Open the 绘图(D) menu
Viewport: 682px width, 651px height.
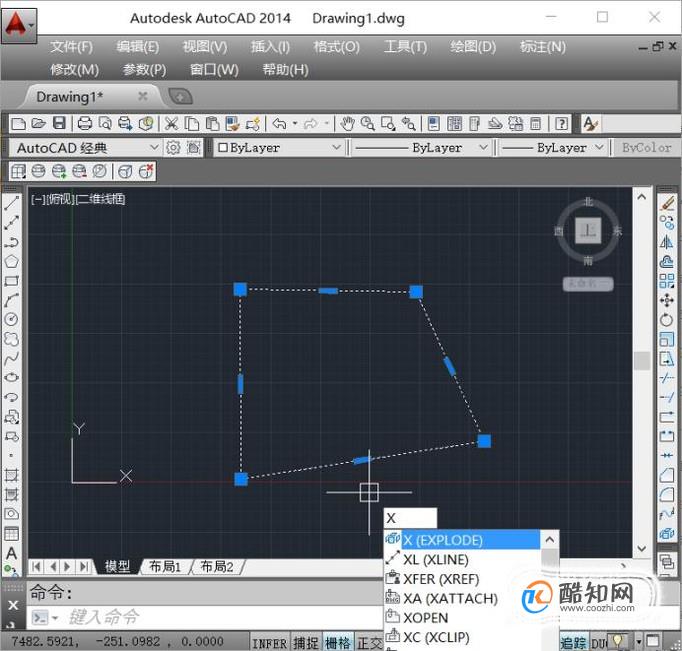473,47
